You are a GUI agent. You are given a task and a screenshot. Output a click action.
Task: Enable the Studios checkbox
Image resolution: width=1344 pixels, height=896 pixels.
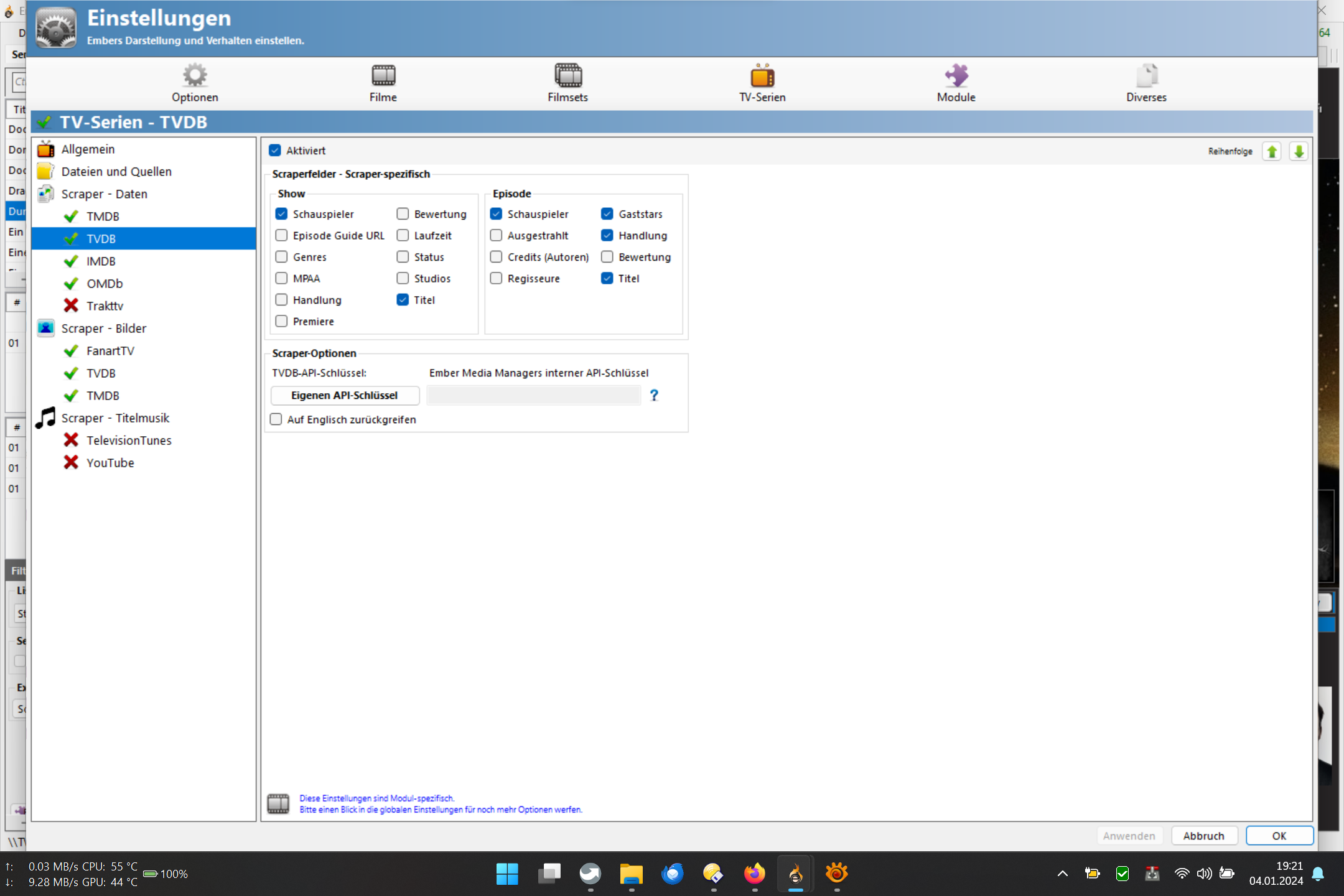403,278
